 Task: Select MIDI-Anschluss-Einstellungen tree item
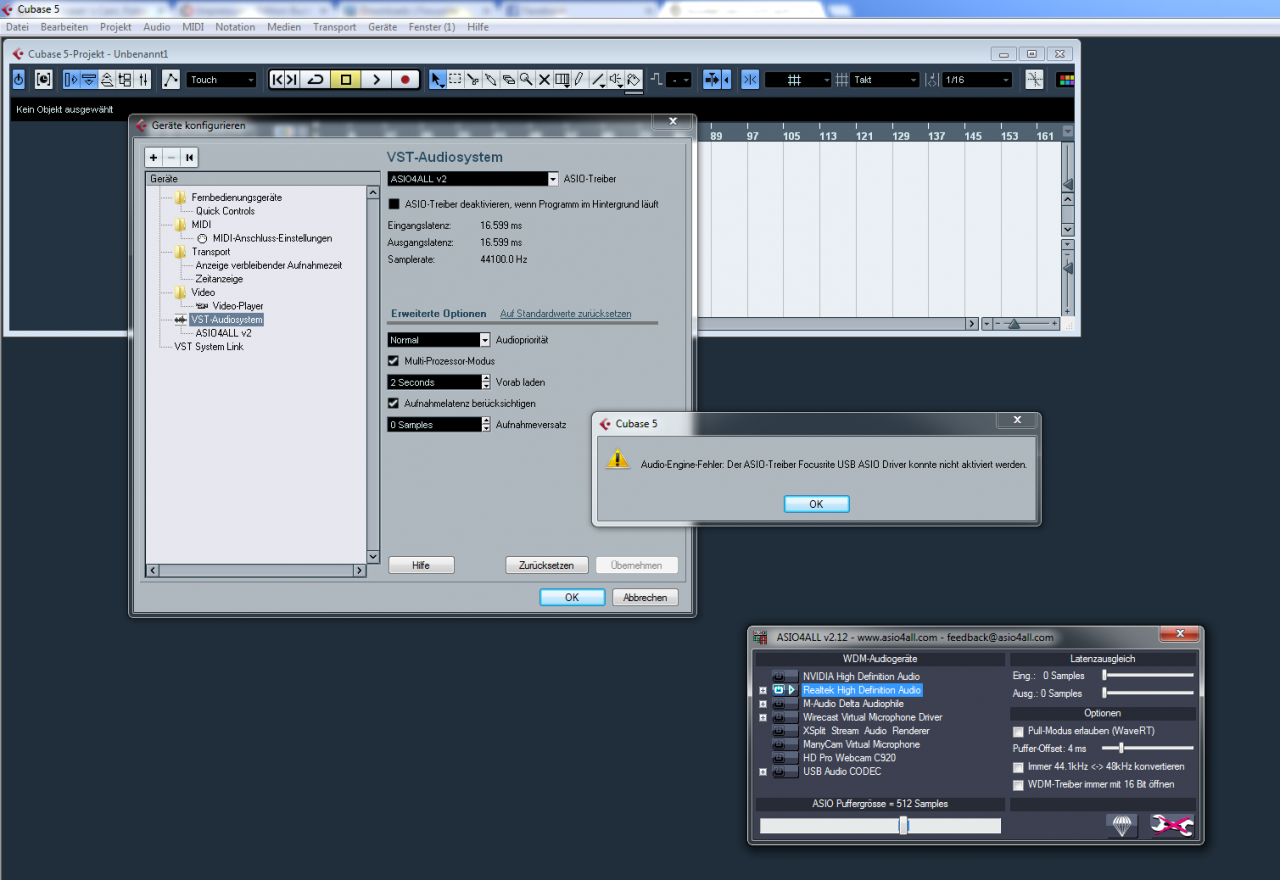272,239
